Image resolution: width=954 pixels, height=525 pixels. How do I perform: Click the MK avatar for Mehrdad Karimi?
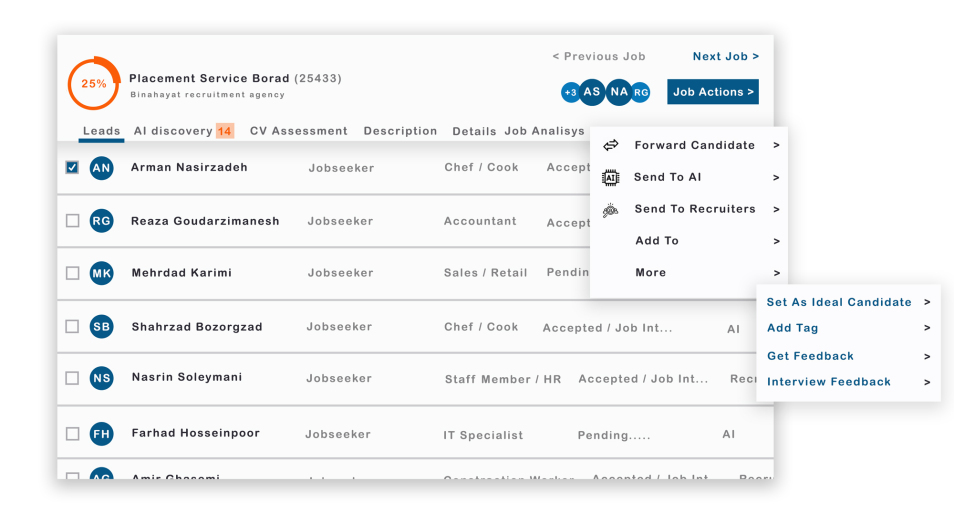coord(101,273)
